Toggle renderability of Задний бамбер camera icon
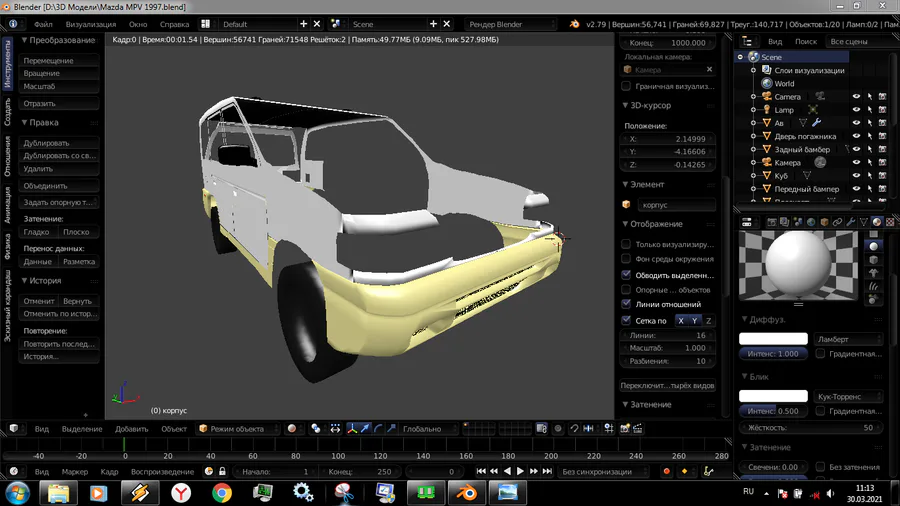 883,149
